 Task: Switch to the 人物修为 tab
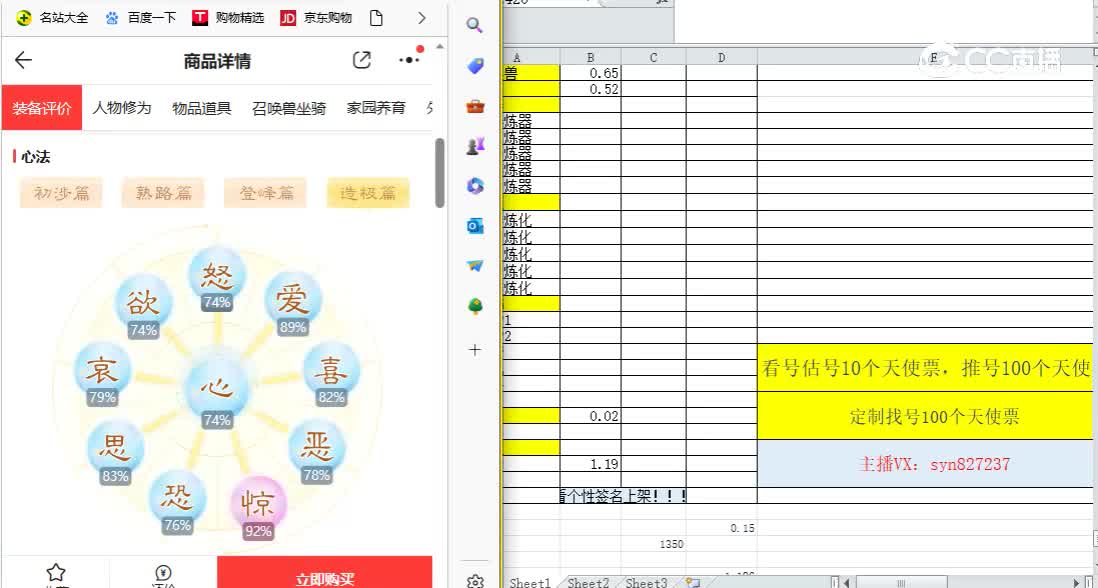[x=122, y=108]
